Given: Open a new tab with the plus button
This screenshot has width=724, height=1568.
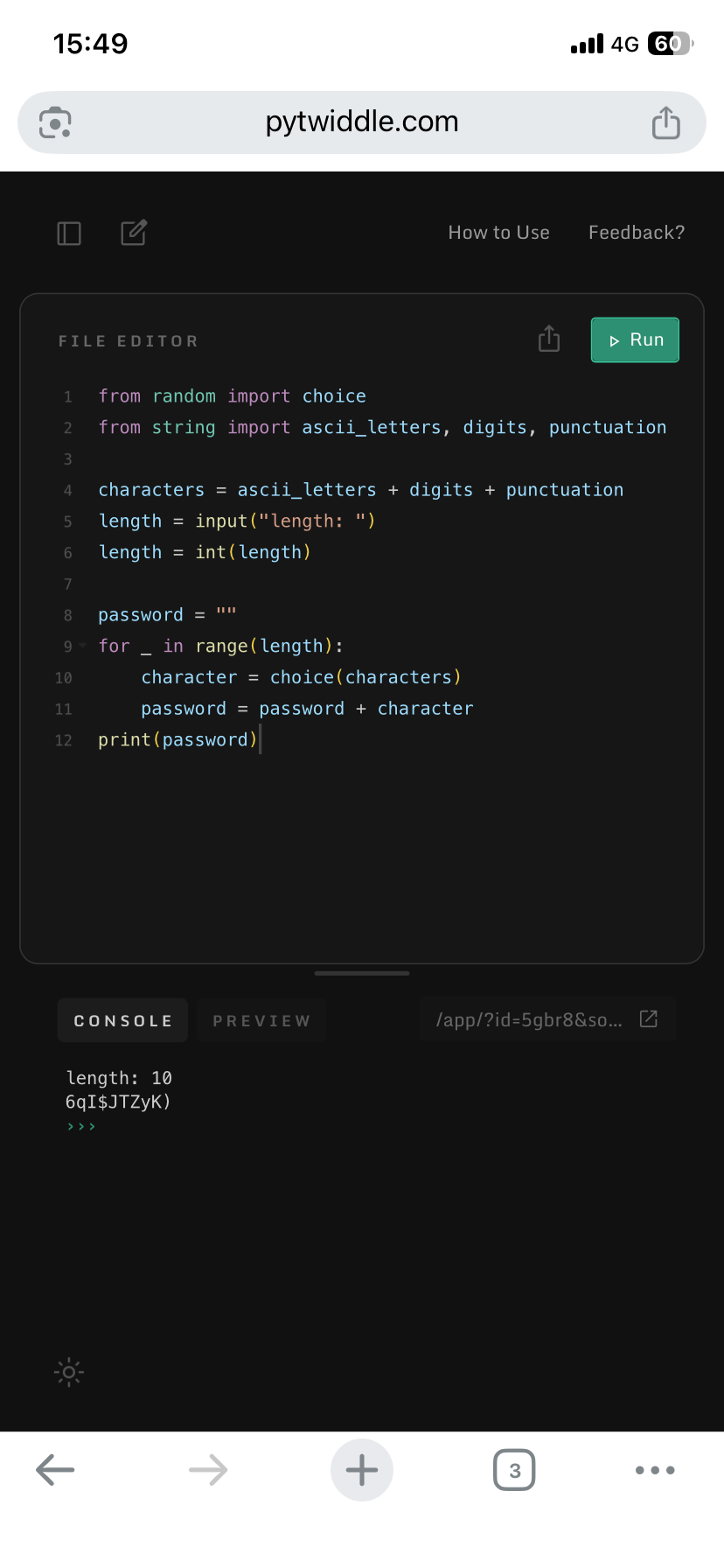Looking at the screenshot, I should point(362,1470).
